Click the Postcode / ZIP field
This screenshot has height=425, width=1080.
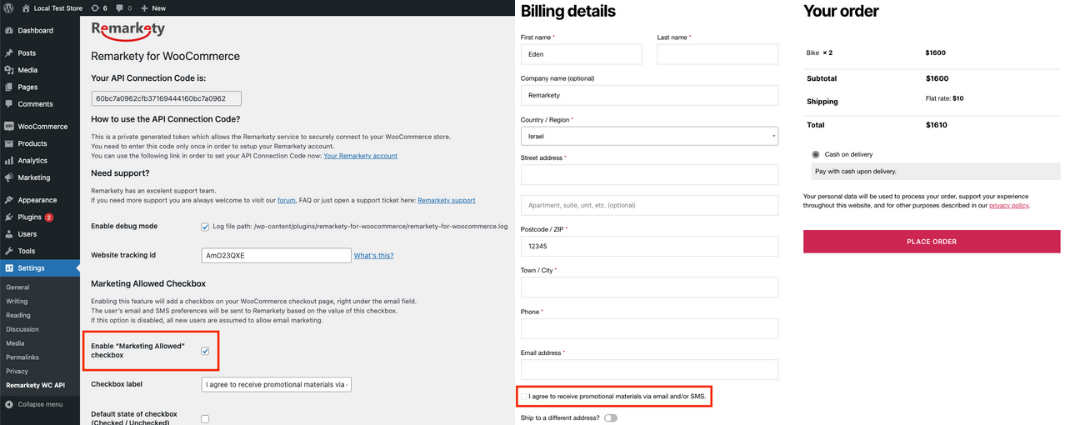650,246
